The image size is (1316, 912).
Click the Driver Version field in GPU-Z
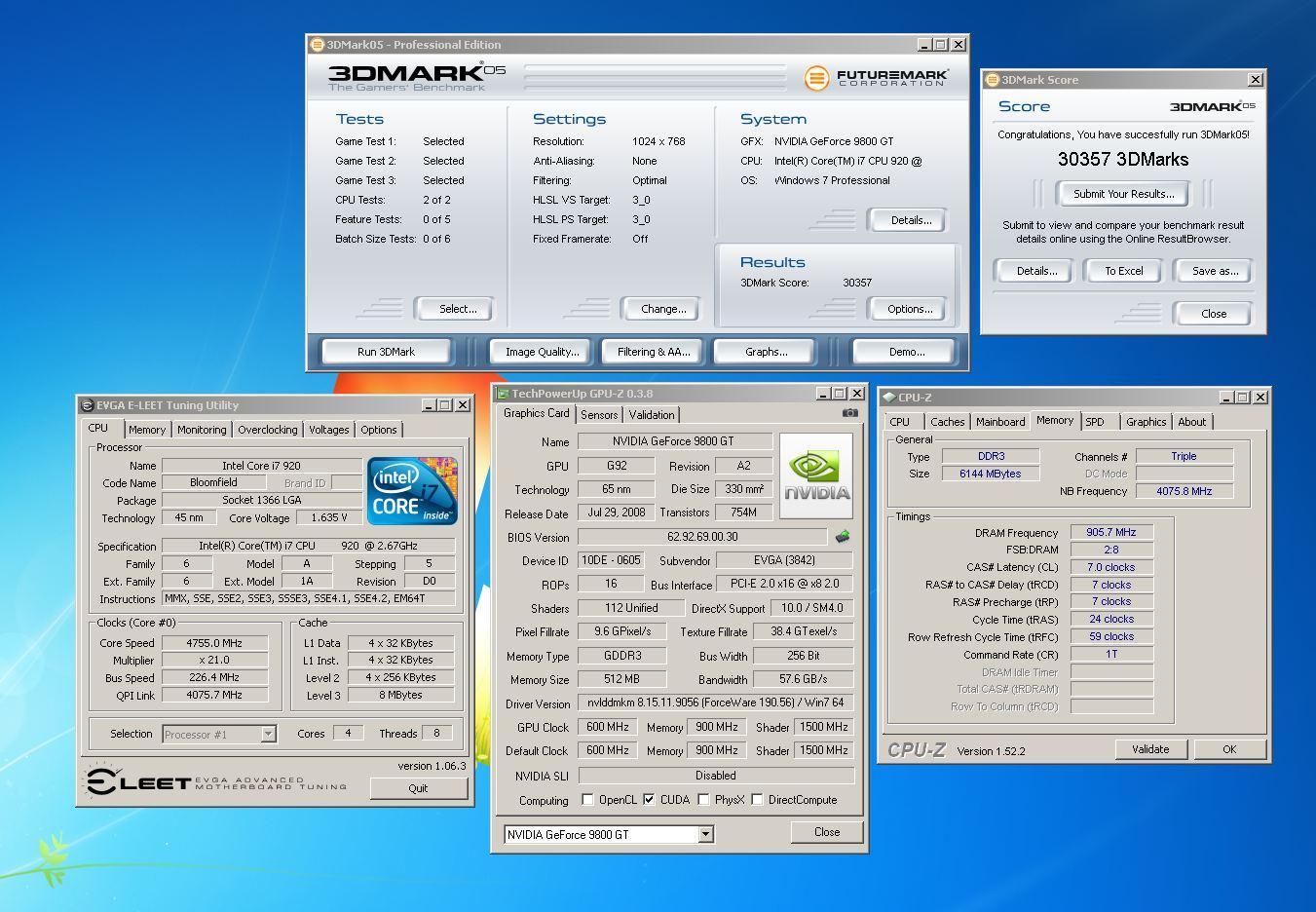(x=716, y=703)
